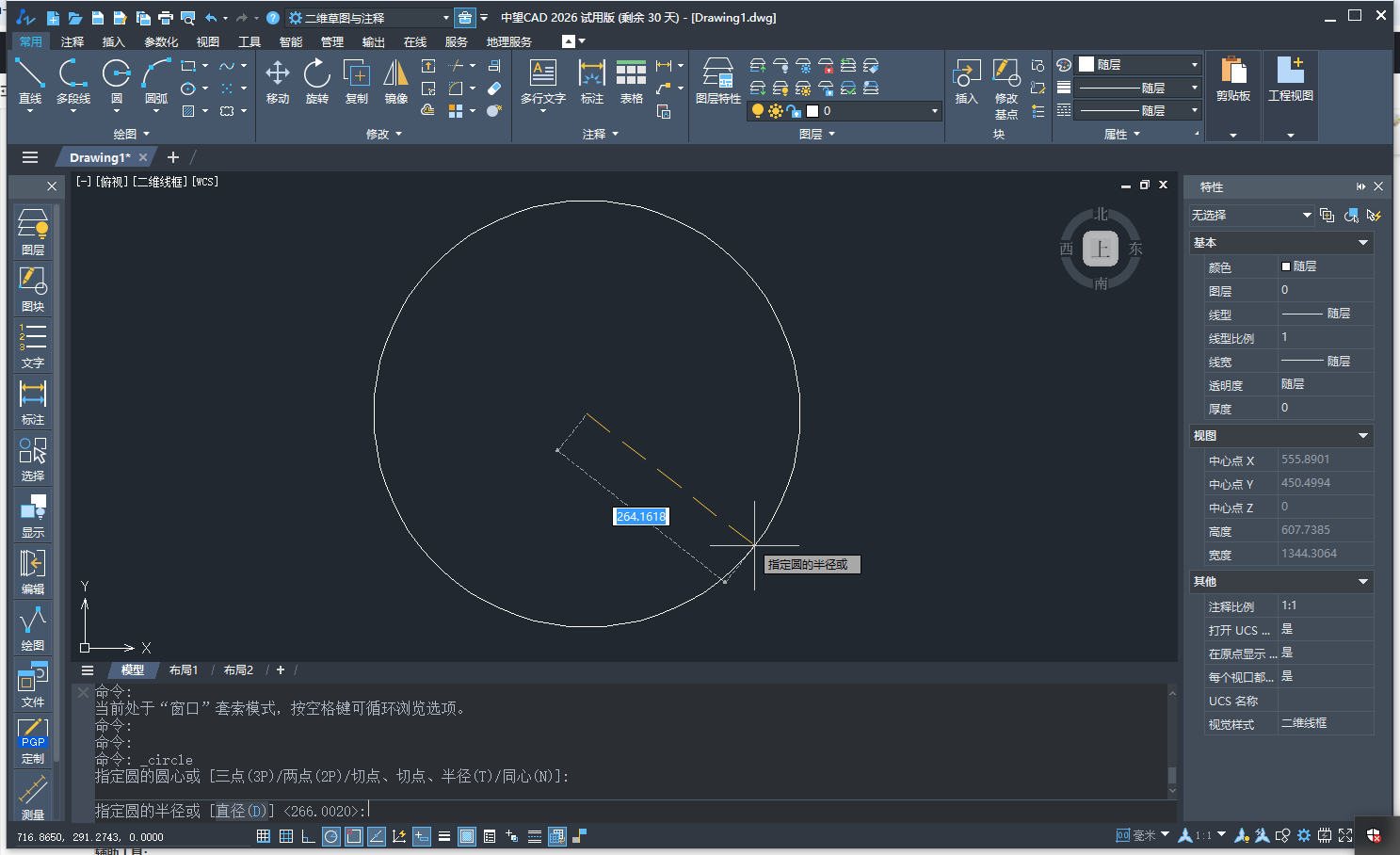Image resolution: width=1400 pixels, height=855 pixels.
Task: Click the Print icon in quick access toolbar
Action: [166, 18]
